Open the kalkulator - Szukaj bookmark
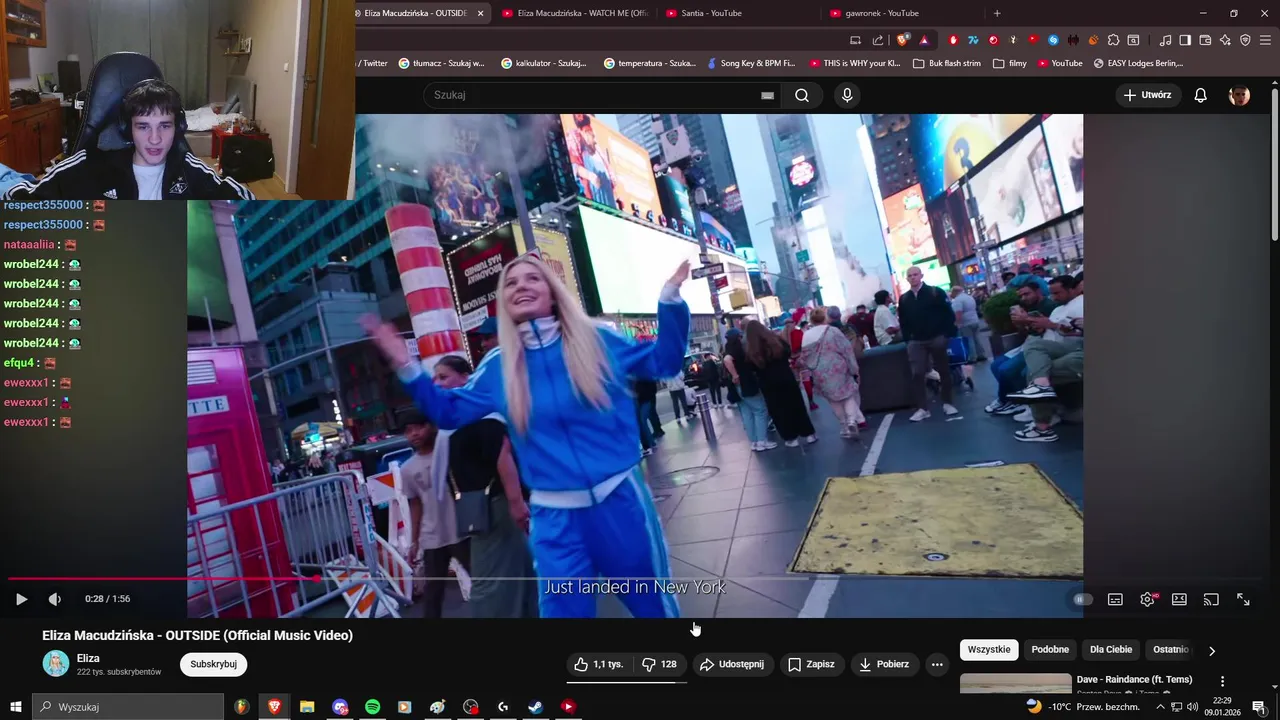Viewport: 1280px width, 720px height. pyautogui.click(x=544, y=63)
